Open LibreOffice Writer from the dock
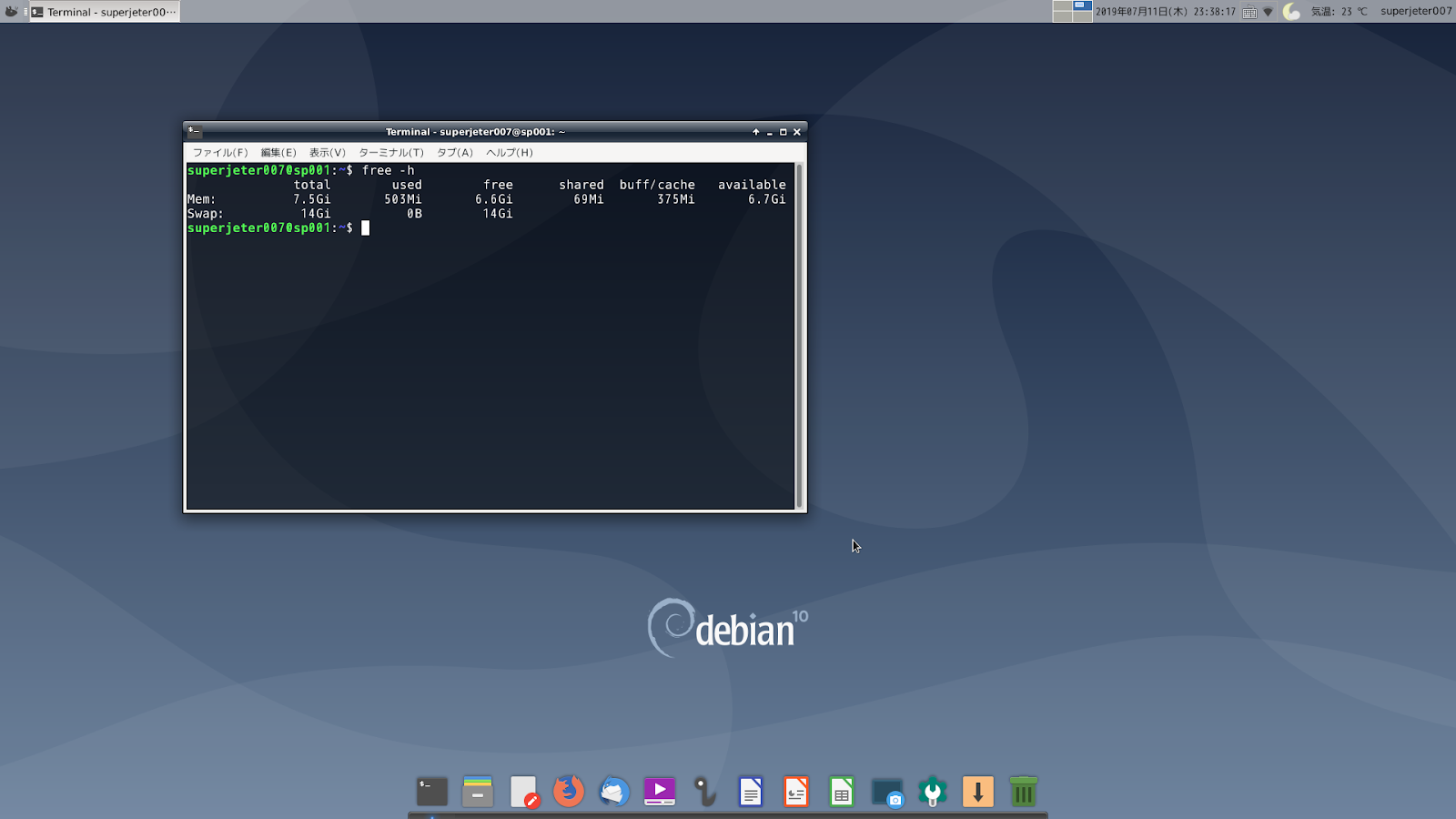The height and width of the screenshot is (819, 1456). pos(750,792)
